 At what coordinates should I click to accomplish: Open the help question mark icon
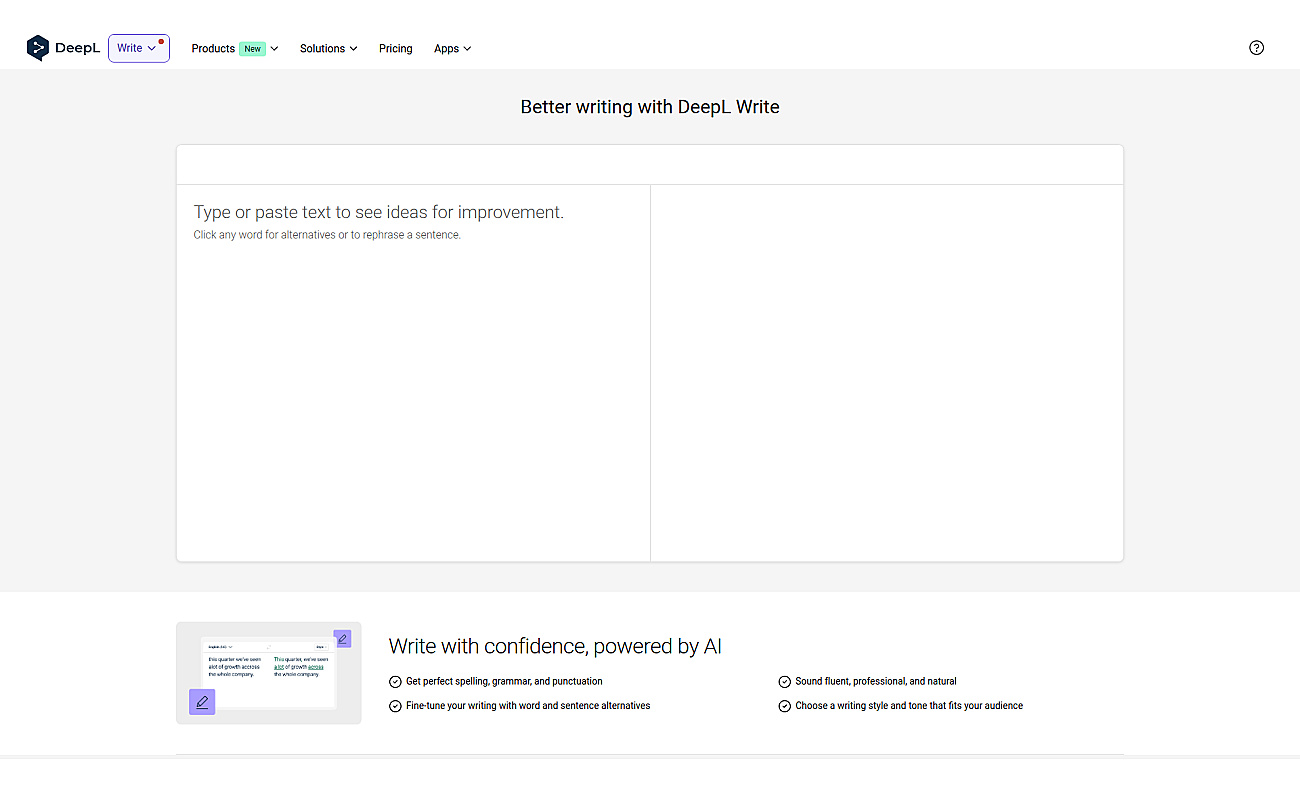(x=1257, y=48)
